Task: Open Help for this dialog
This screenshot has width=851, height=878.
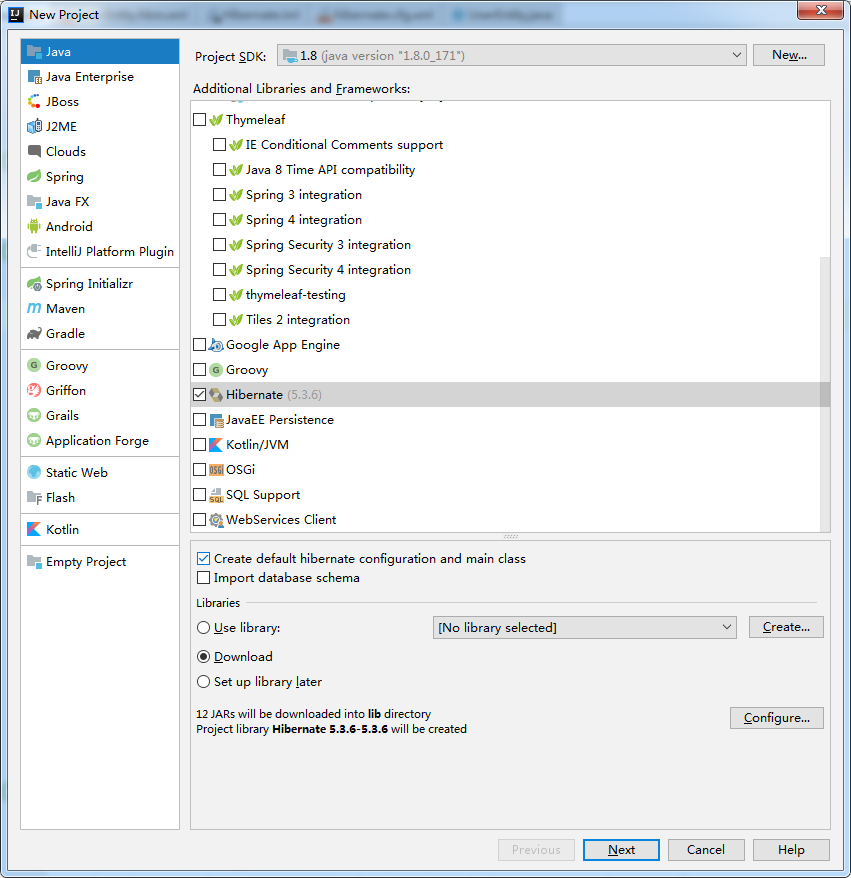Action: click(x=791, y=849)
